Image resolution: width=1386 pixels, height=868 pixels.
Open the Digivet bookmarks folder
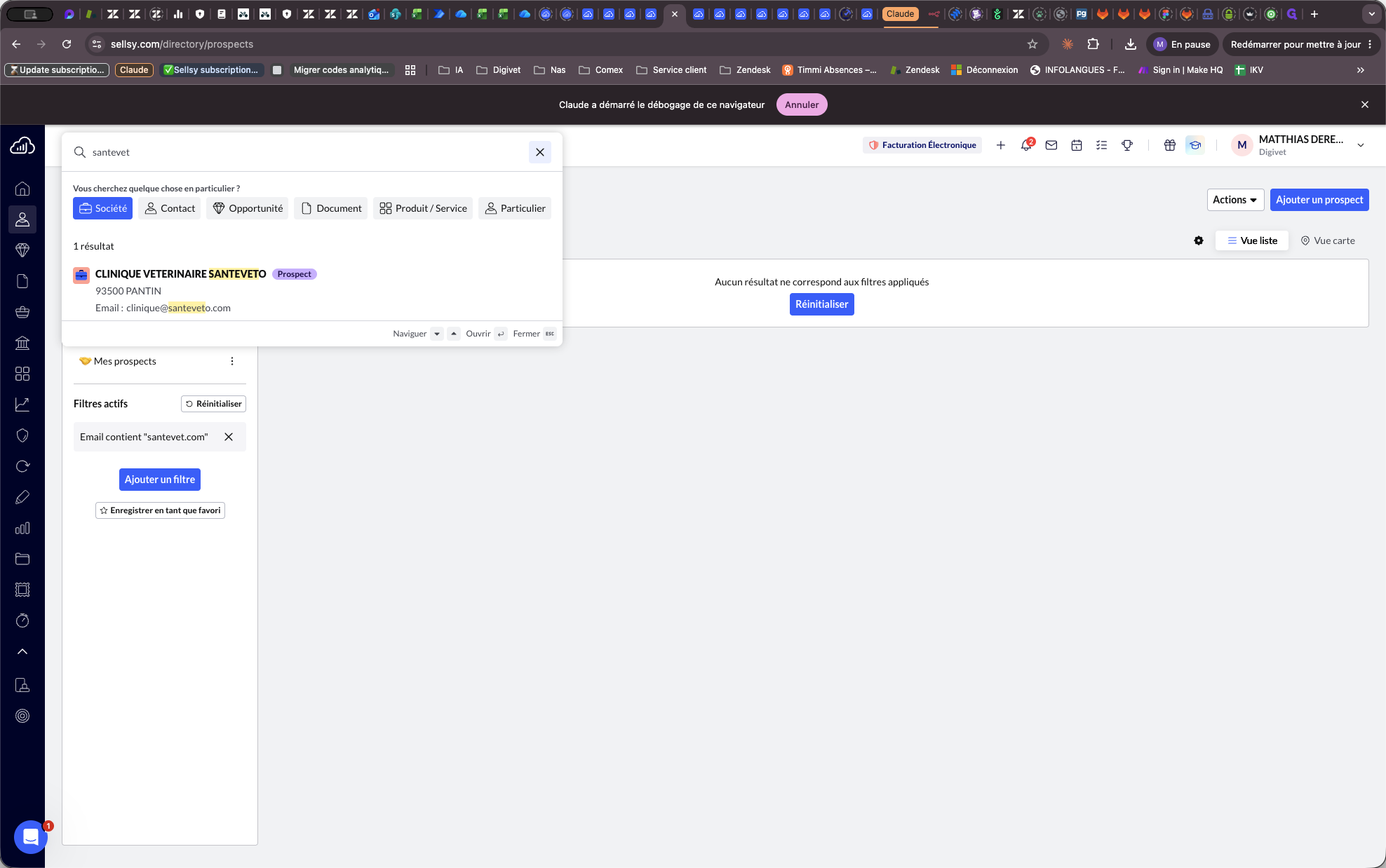499,70
